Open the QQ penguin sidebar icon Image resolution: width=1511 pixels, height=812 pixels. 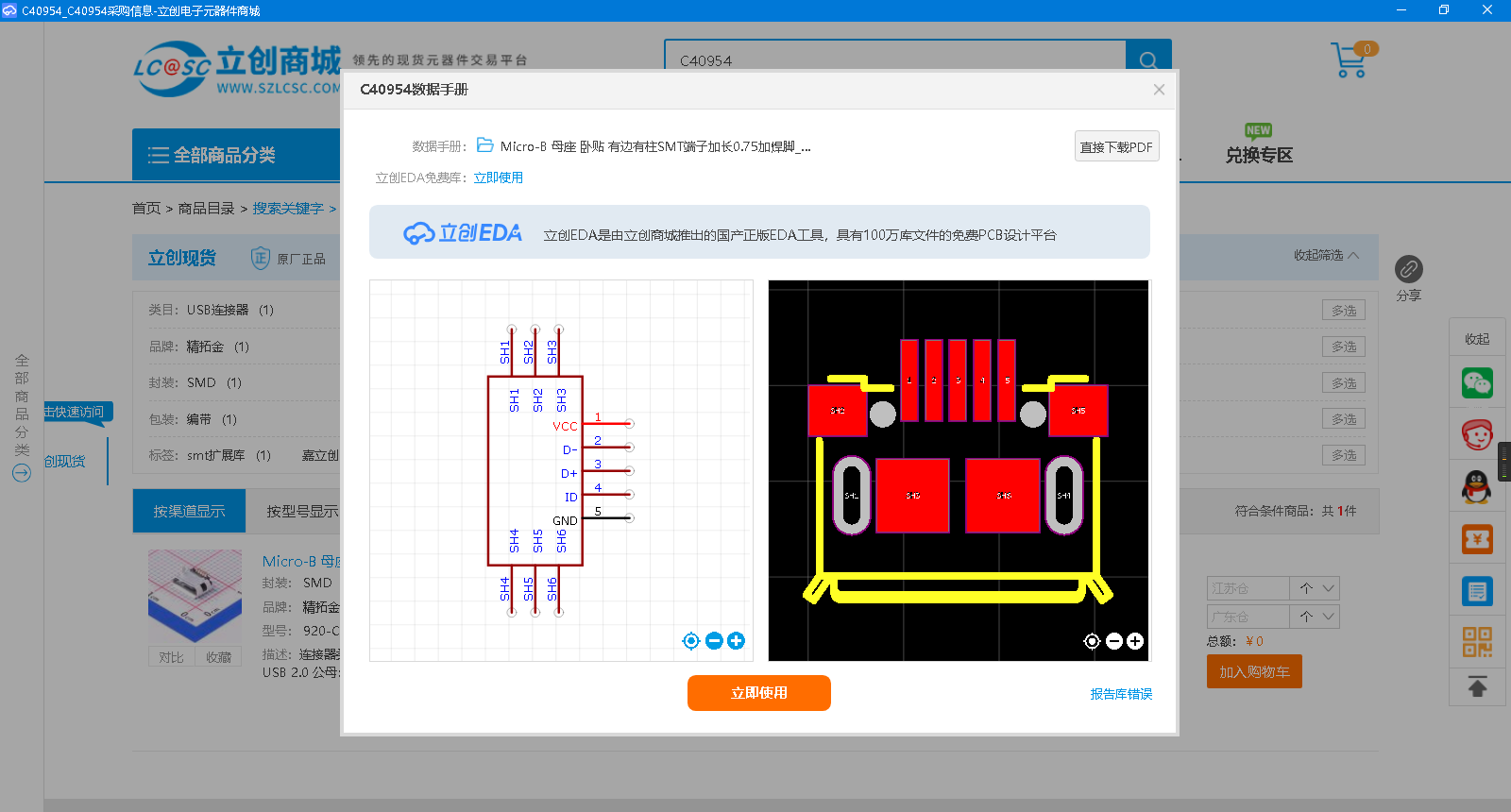1477,487
